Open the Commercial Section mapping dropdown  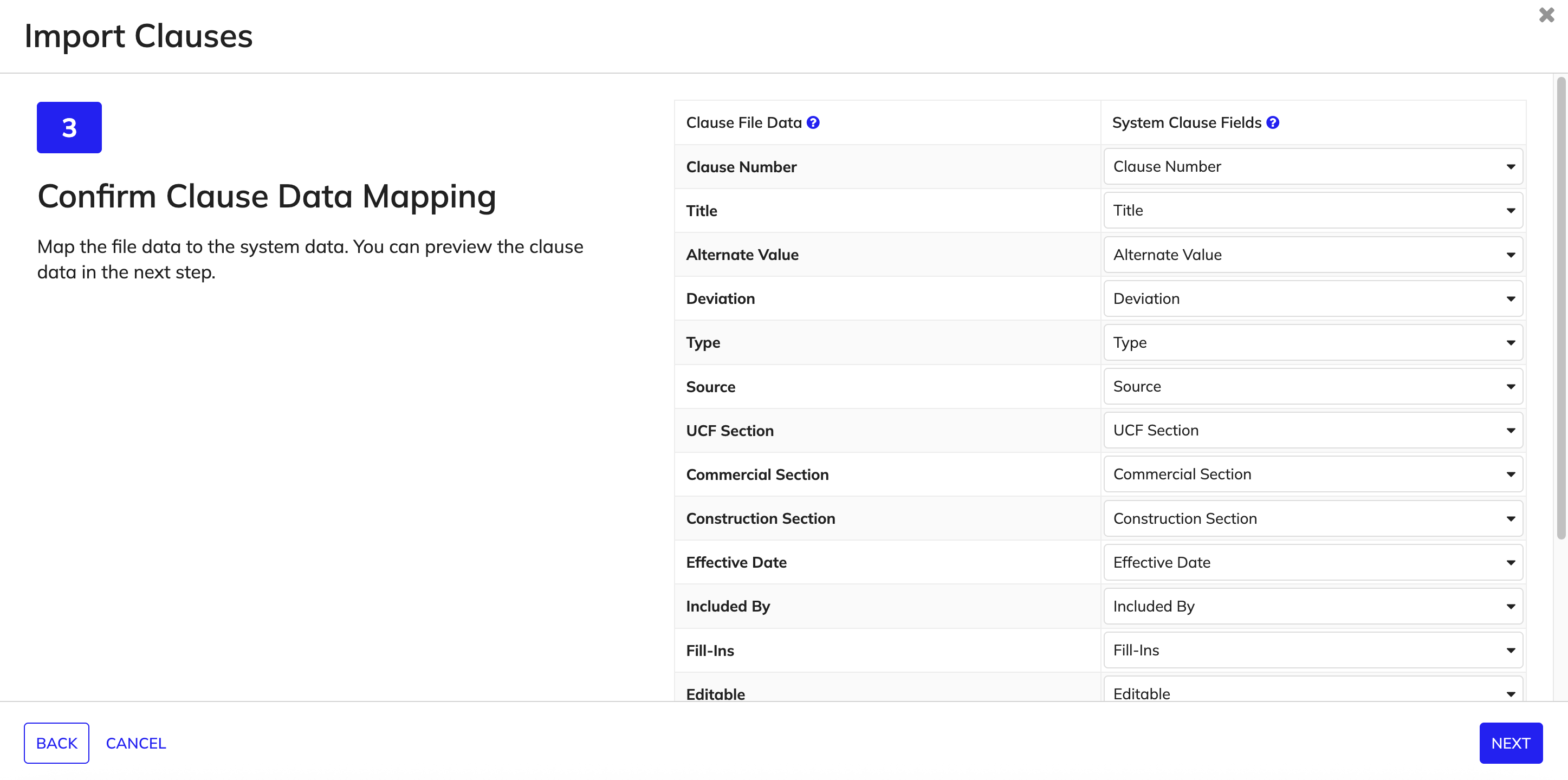click(x=1313, y=474)
